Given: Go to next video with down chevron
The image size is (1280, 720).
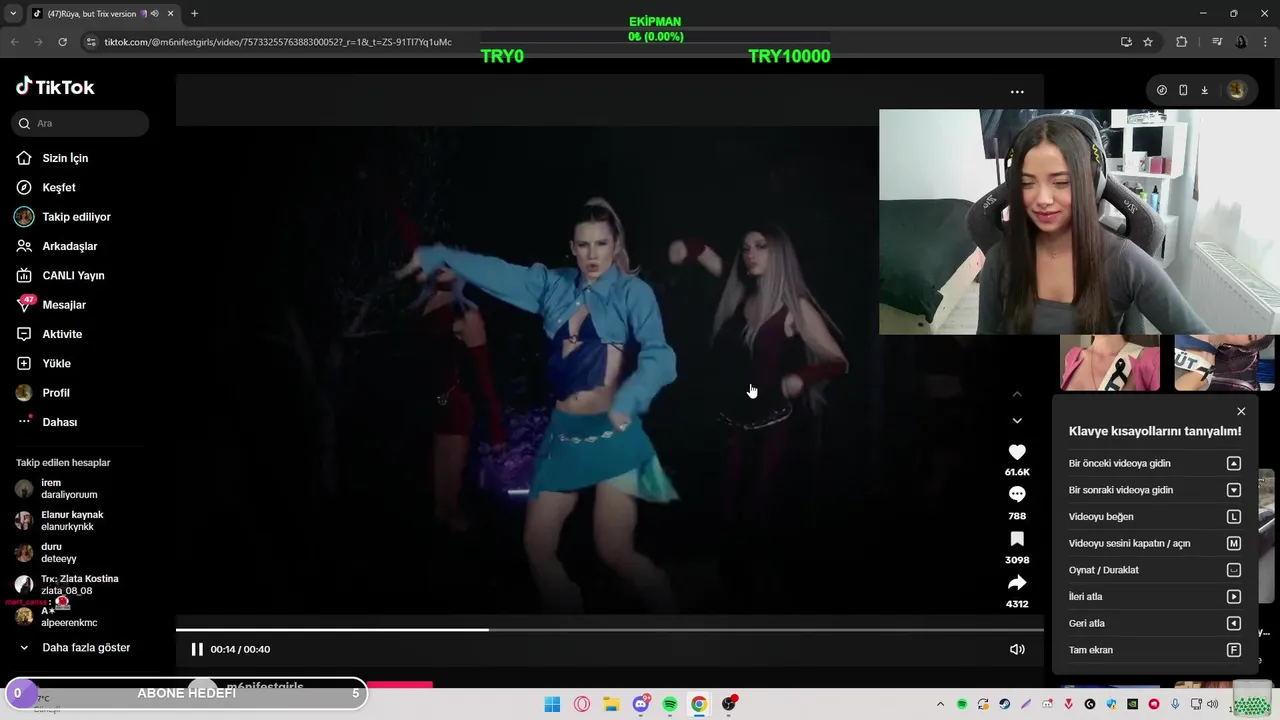Looking at the screenshot, I should pos(1017,421).
